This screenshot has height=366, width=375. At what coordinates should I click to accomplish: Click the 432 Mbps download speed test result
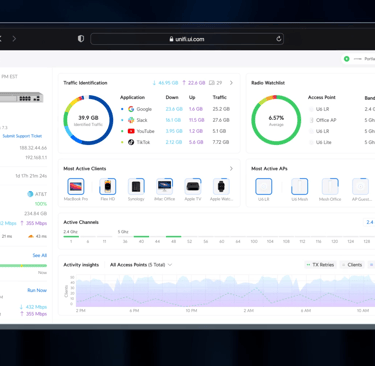[33, 307]
